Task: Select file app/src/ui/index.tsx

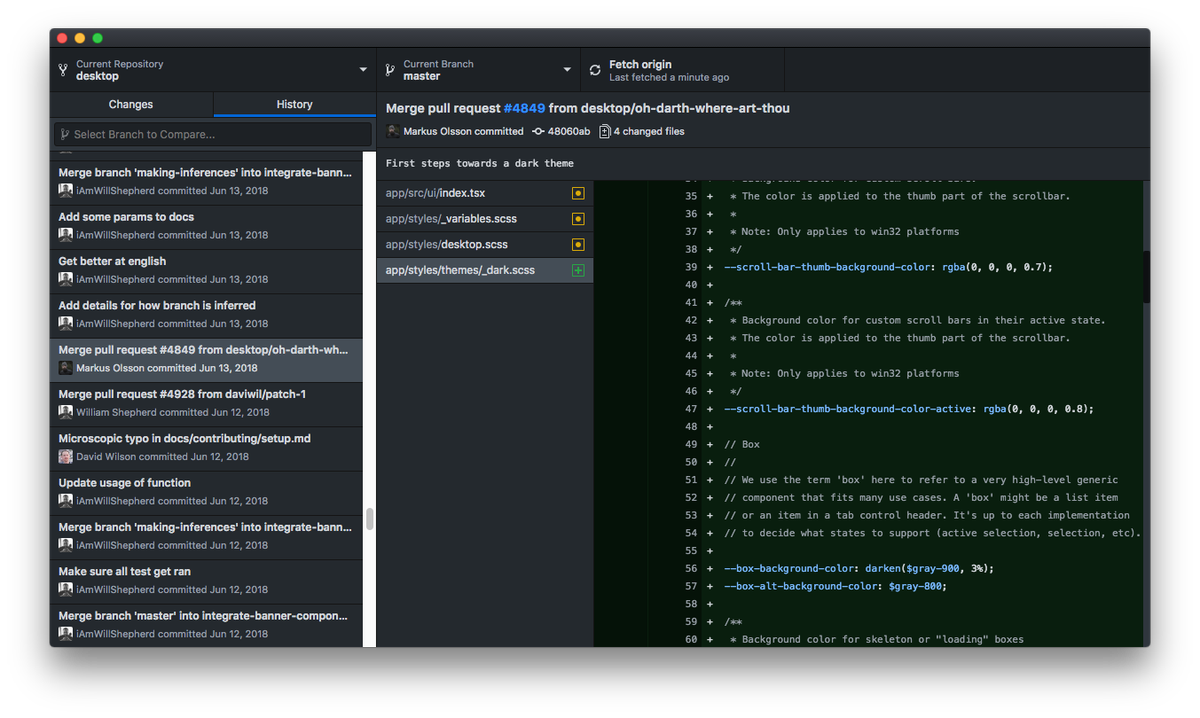Action: [485, 193]
